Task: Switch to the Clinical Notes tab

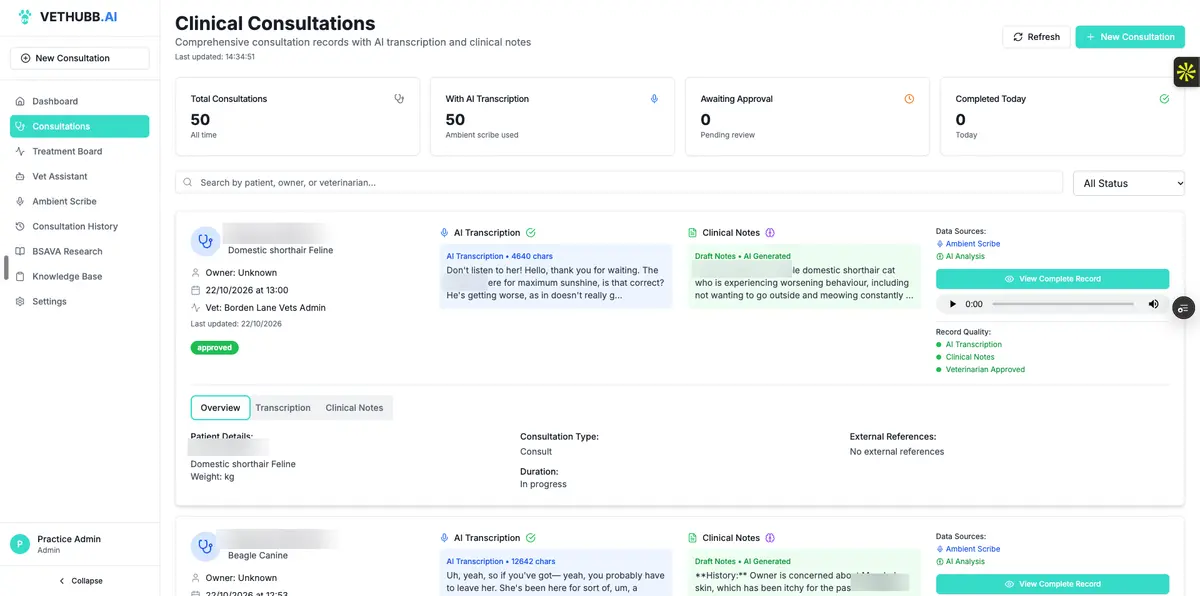Action: [354, 408]
